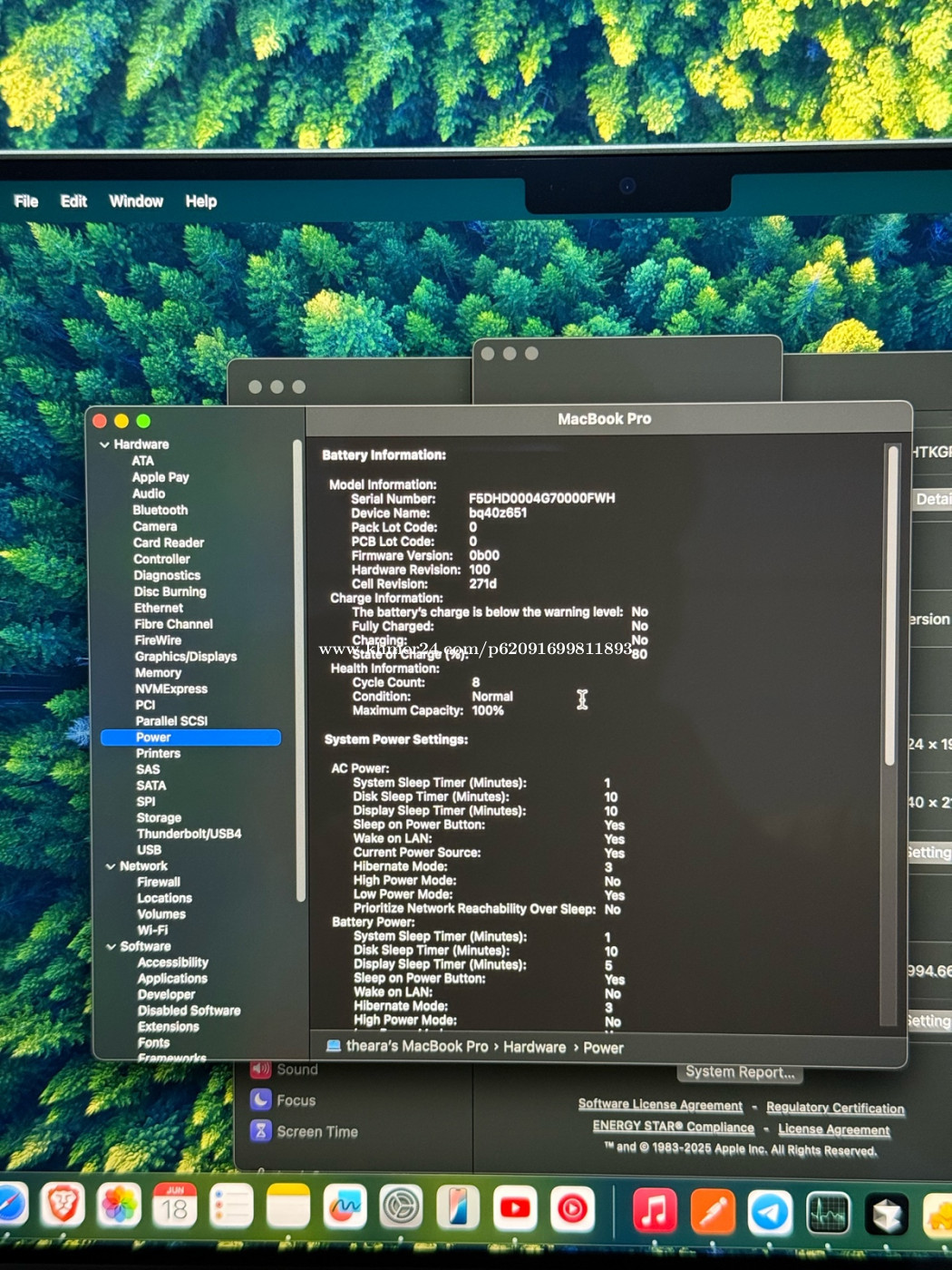Launch the Notes app from dock
This screenshot has height=1270, width=952.
click(x=288, y=1208)
